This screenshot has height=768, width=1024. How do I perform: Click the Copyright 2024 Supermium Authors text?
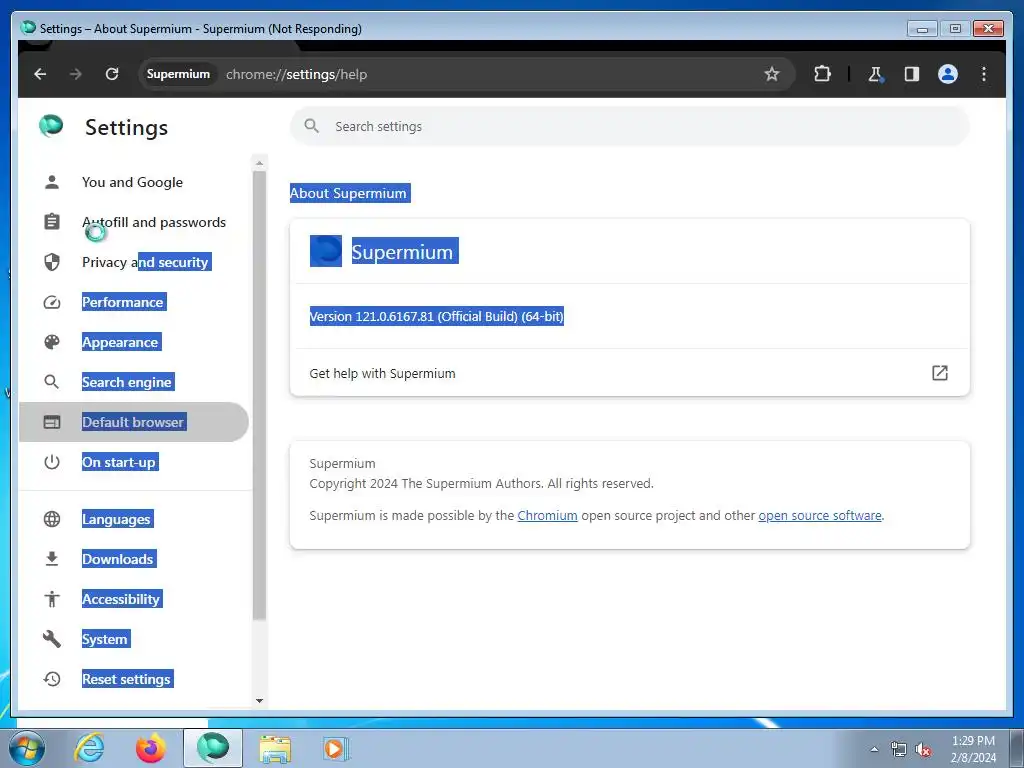click(481, 483)
